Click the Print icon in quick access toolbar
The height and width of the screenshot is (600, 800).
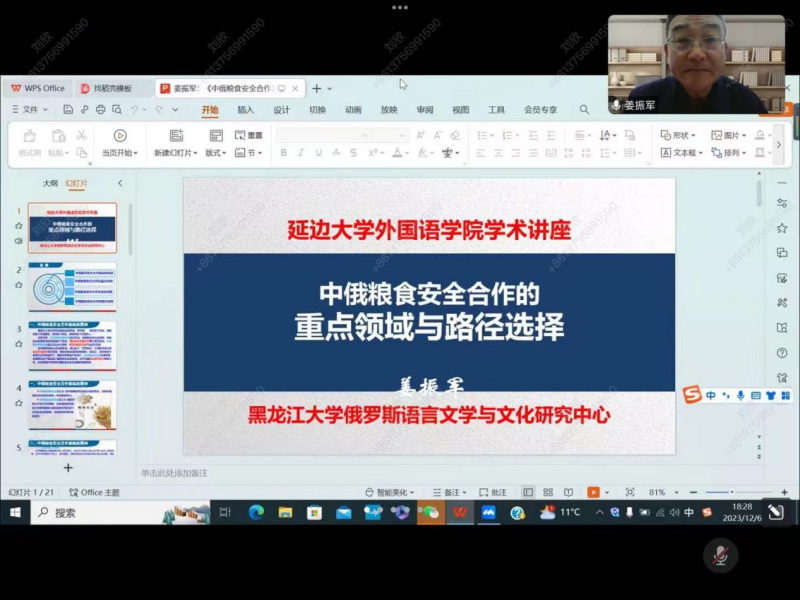[101, 109]
